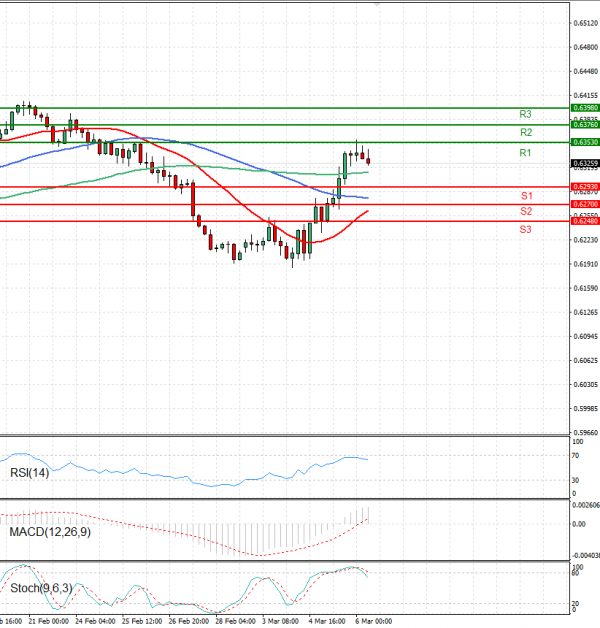
Task: Click the S2 support label
Action: pos(525,212)
